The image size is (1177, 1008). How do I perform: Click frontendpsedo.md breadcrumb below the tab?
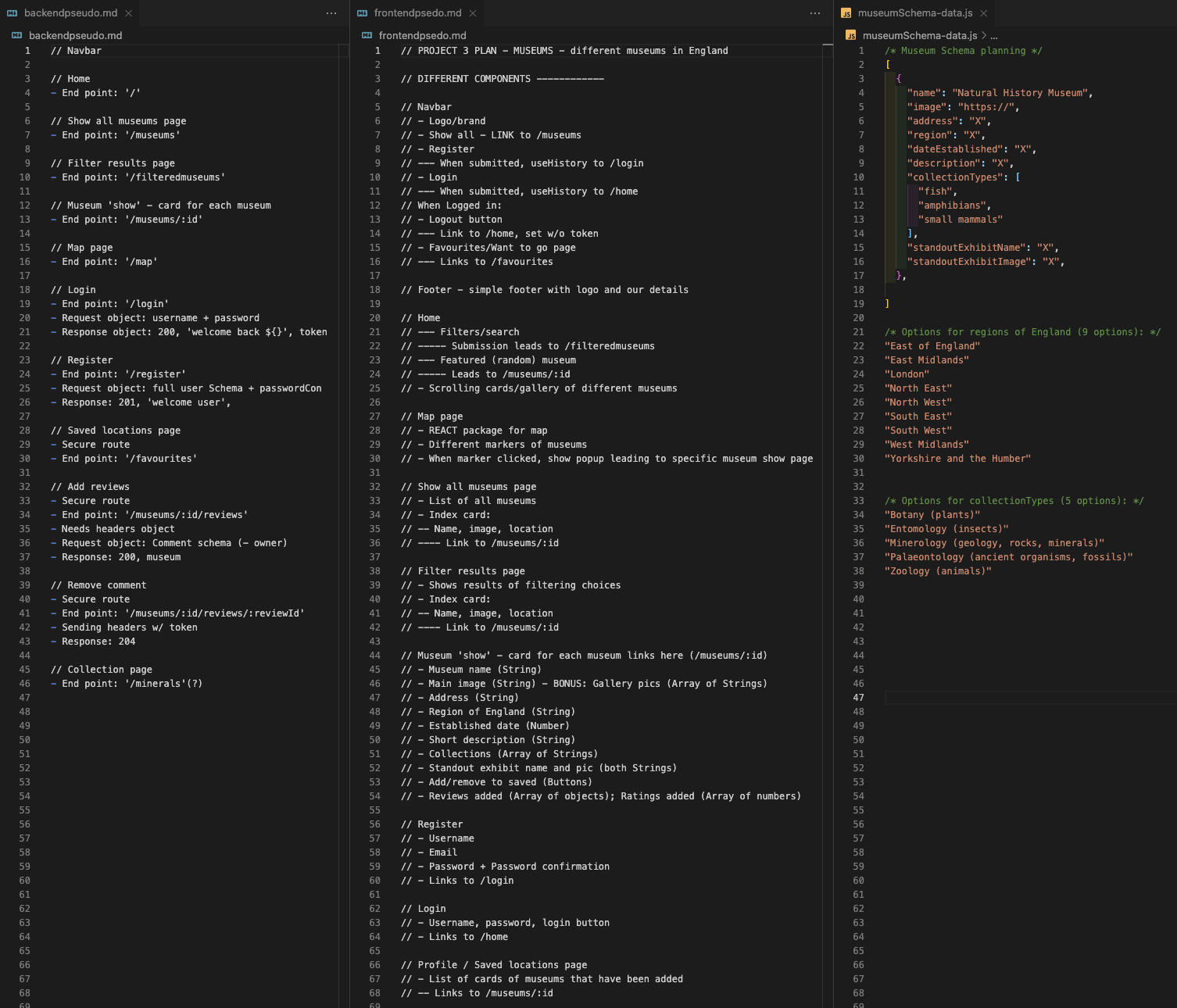tap(422, 35)
